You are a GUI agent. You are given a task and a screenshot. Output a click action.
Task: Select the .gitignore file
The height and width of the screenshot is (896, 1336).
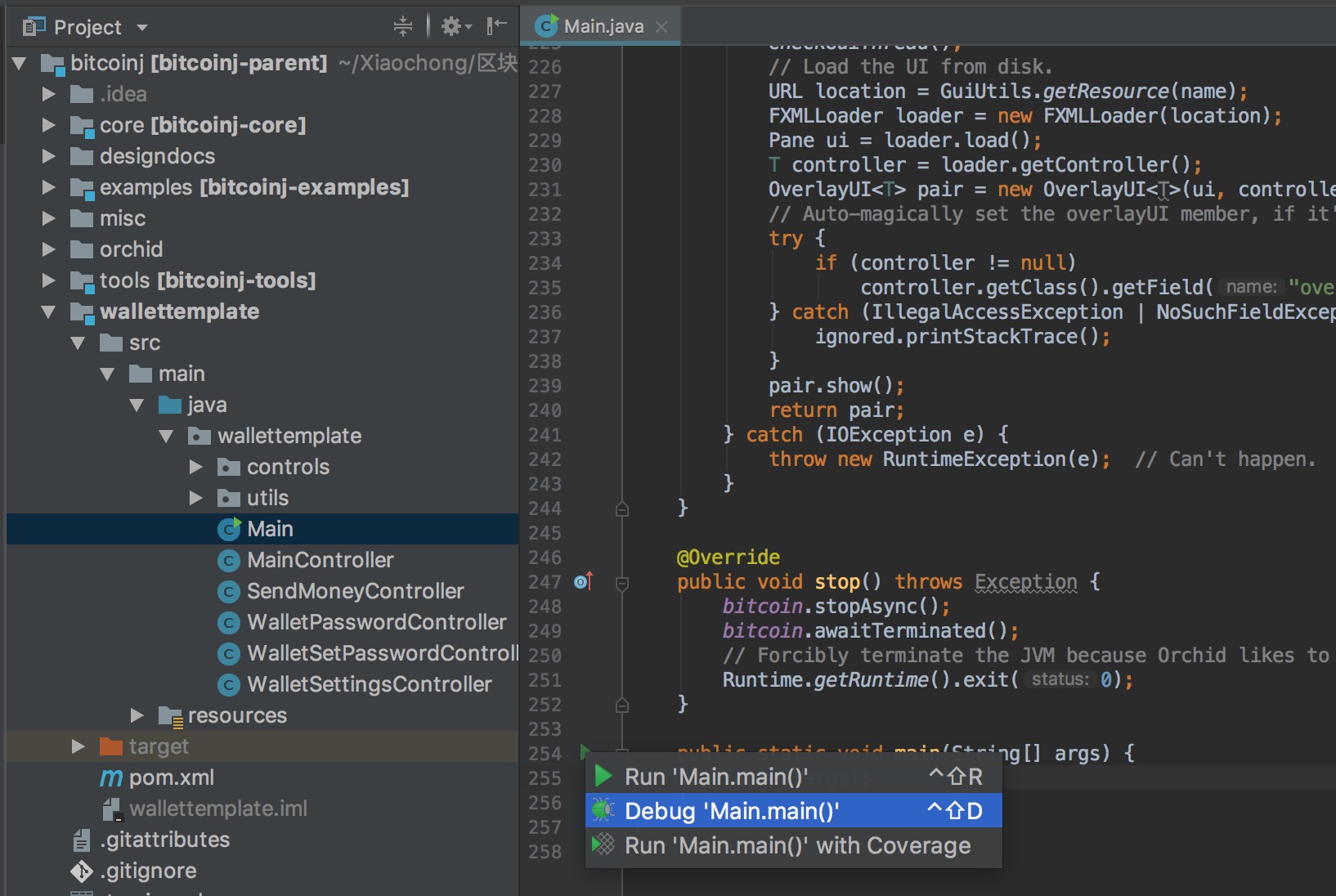(x=148, y=871)
